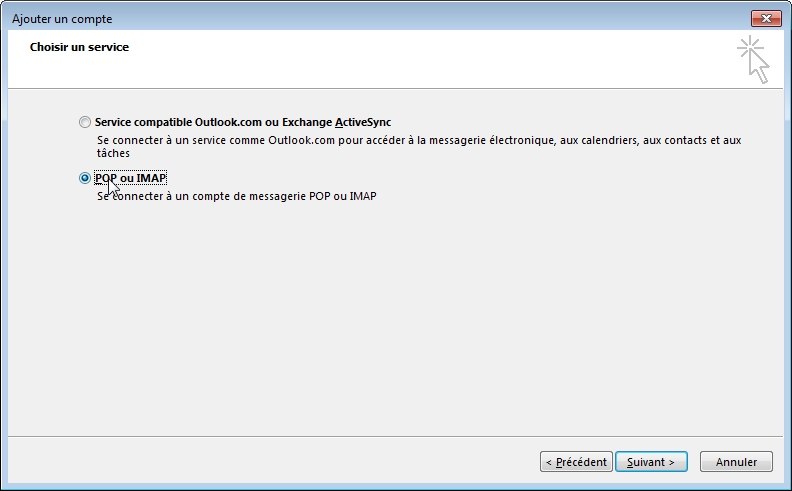
Task: Click the POP or IMAP description sentence
Action: pos(237,196)
